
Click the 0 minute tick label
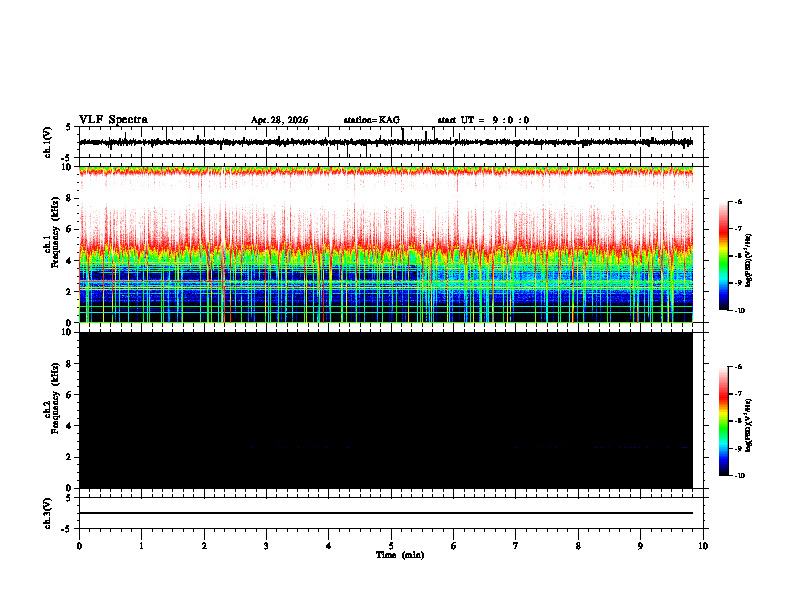click(79, 546)
